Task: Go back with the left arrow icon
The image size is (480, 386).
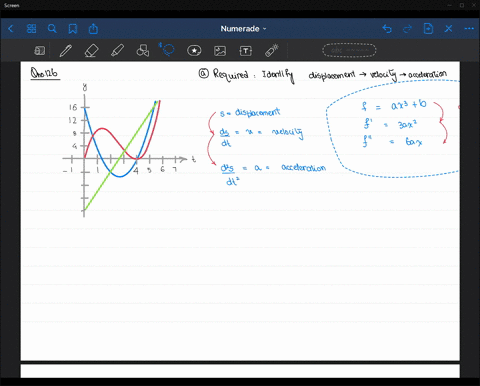Action: (x=11, y=29)
